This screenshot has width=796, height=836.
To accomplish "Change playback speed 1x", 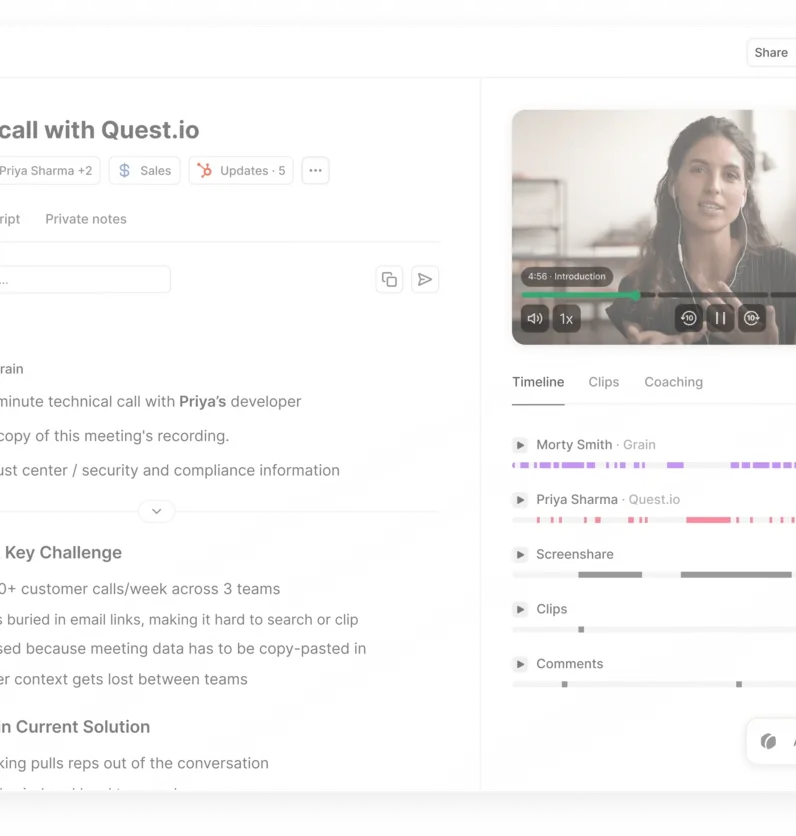I will coord(566,318).
